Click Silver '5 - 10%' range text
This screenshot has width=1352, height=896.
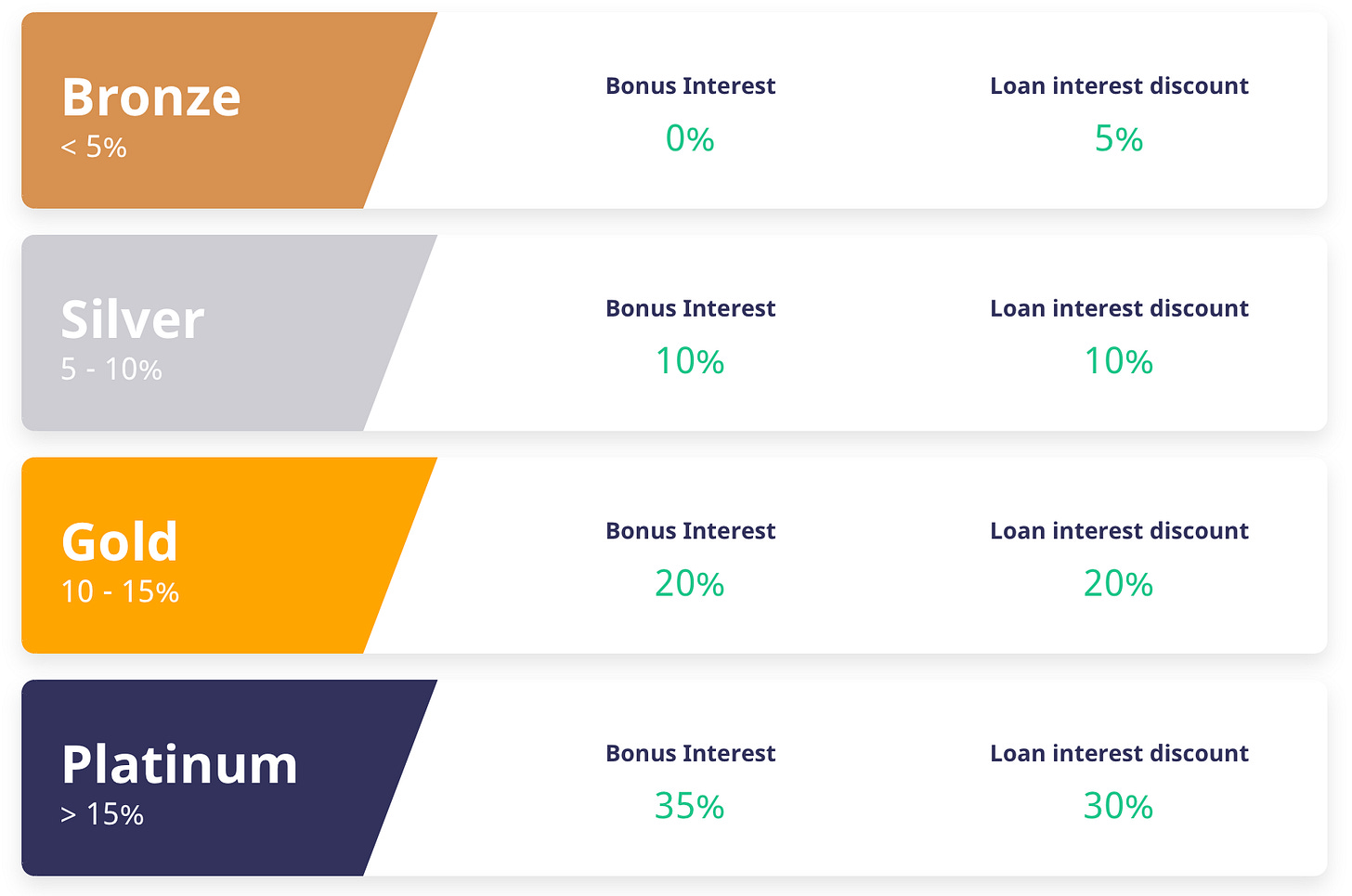pyautogui.click(x=111, y=370)
